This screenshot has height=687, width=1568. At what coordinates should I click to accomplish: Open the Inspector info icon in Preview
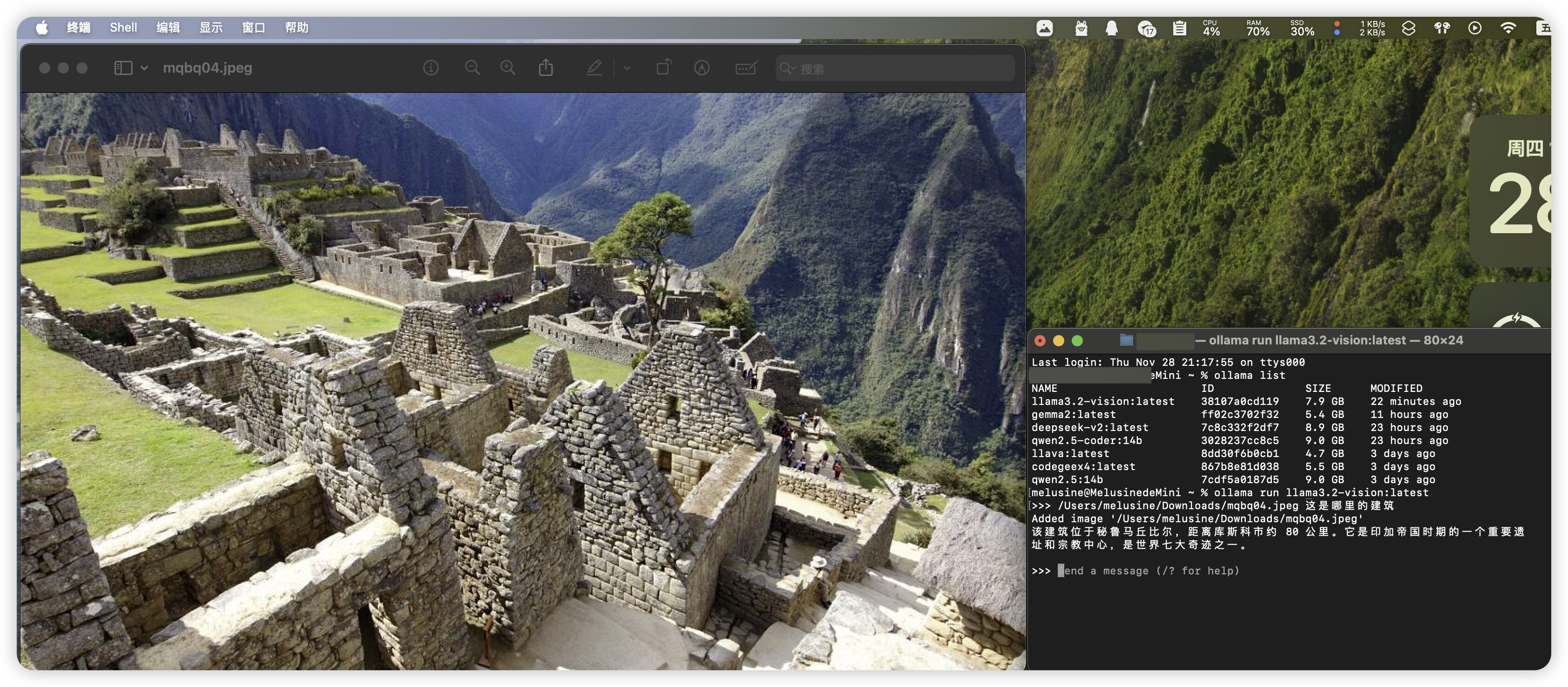tap(431, 68)
